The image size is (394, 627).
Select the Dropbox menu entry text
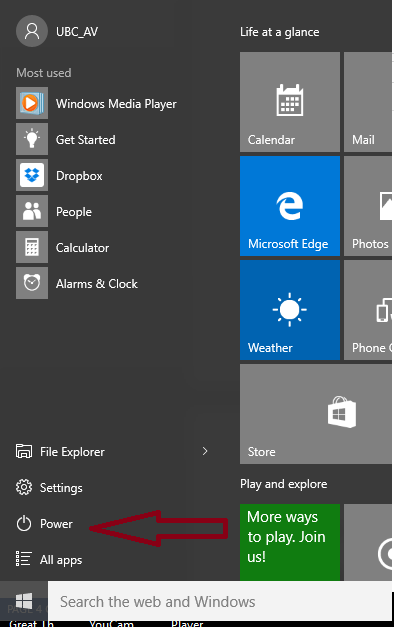[x=79, y=176]
